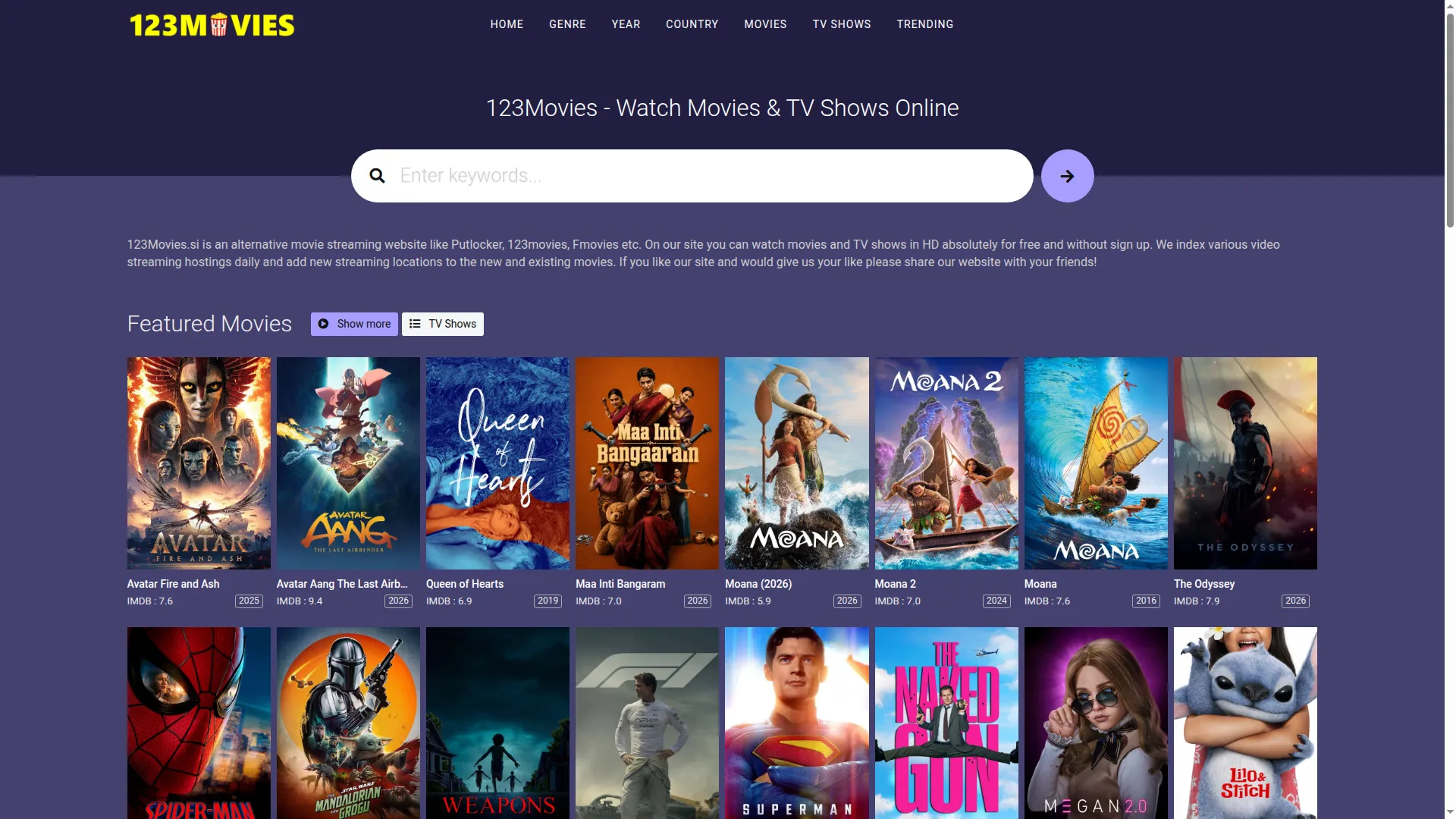Viewport: 1456px width, 819px height.
Task: Go to the TV SHOWS page
Action: pos(842,24)
